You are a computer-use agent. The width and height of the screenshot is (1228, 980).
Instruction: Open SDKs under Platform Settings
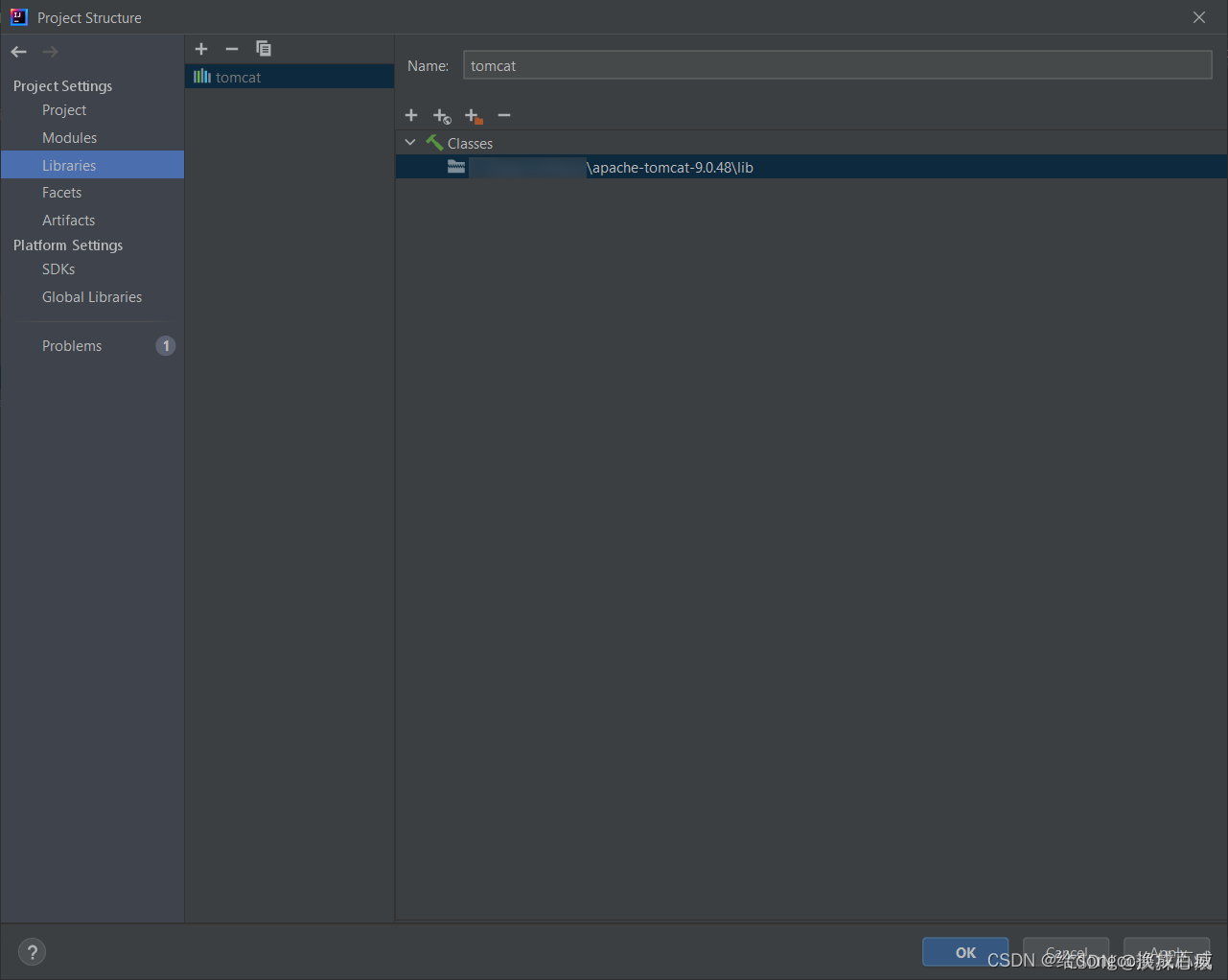(58, 269)
